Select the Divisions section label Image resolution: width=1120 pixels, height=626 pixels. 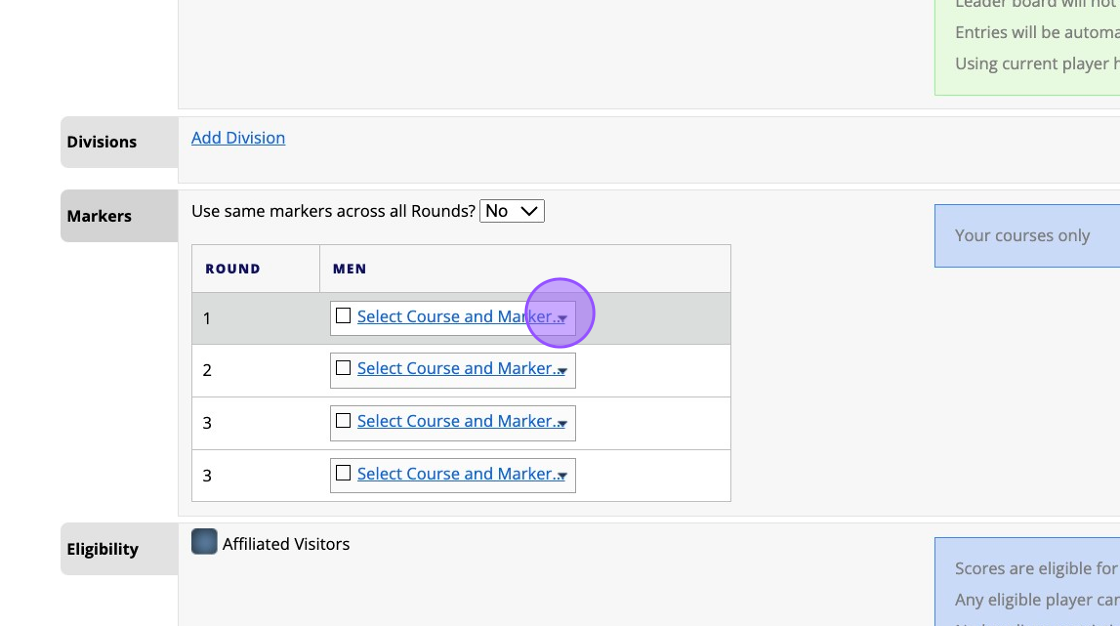click(102, 142)
